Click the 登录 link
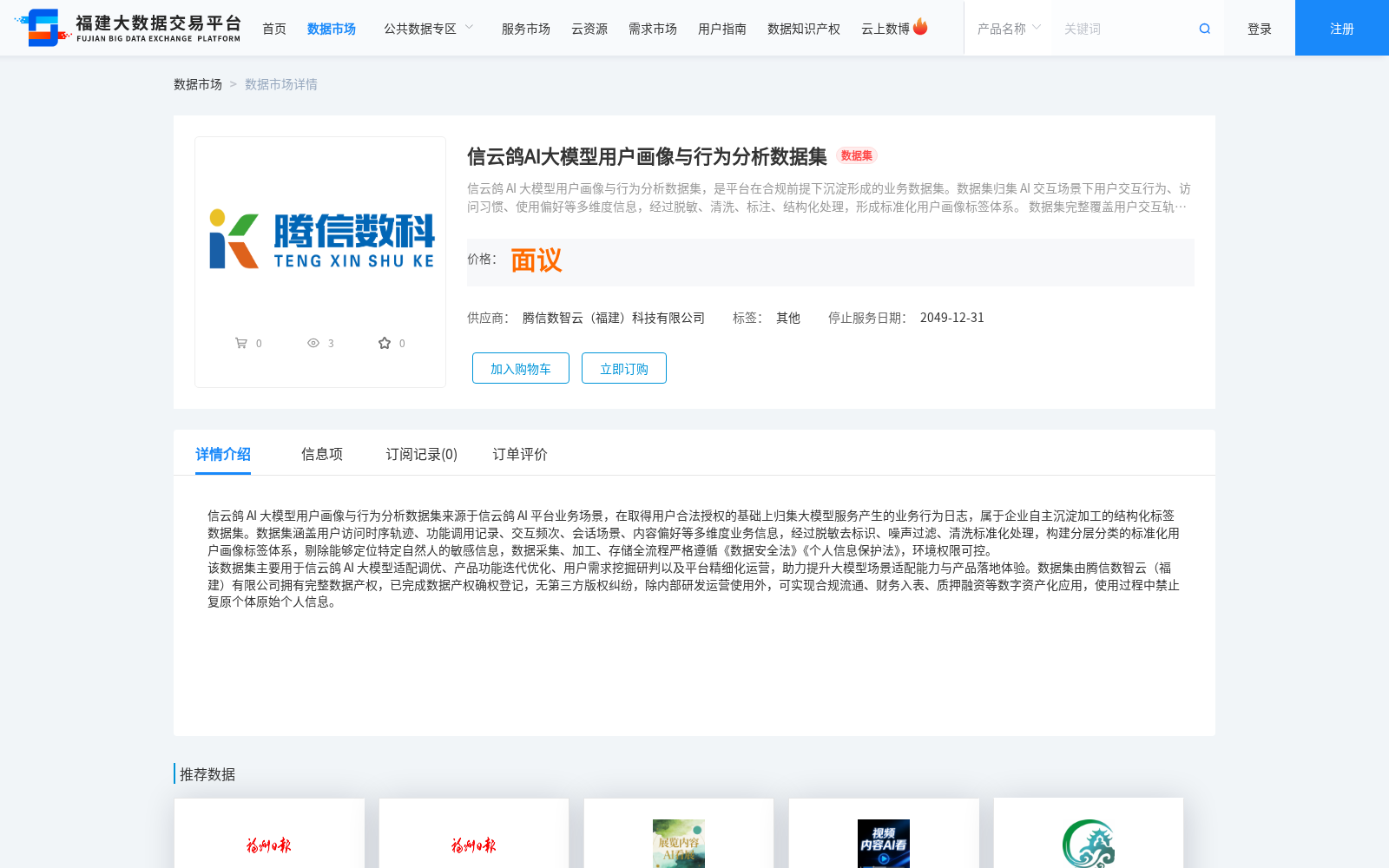 (1260, 29)
